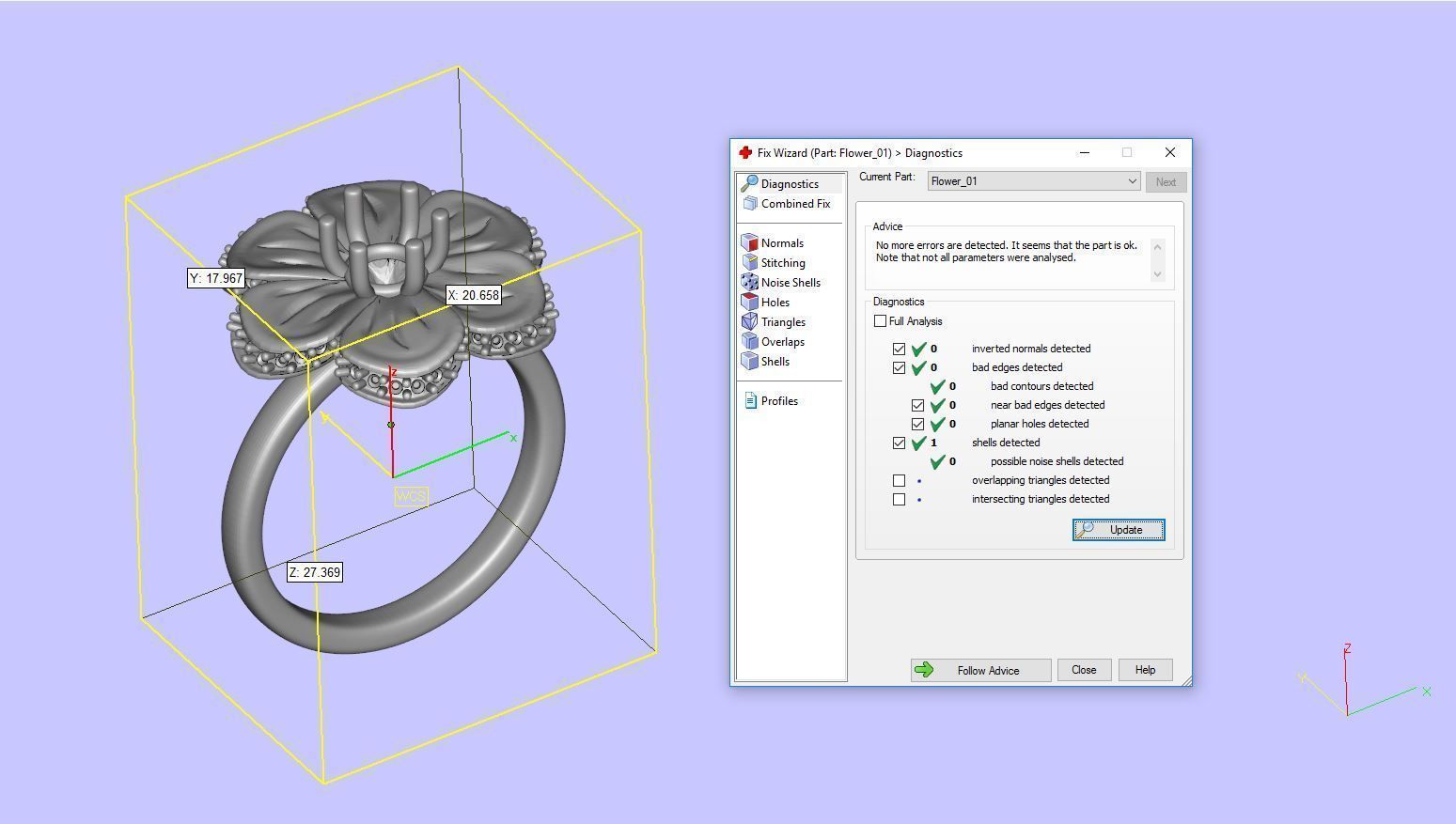Click the Combined Fix cube icon
The image size is (1456, 824).
[750, 204]
